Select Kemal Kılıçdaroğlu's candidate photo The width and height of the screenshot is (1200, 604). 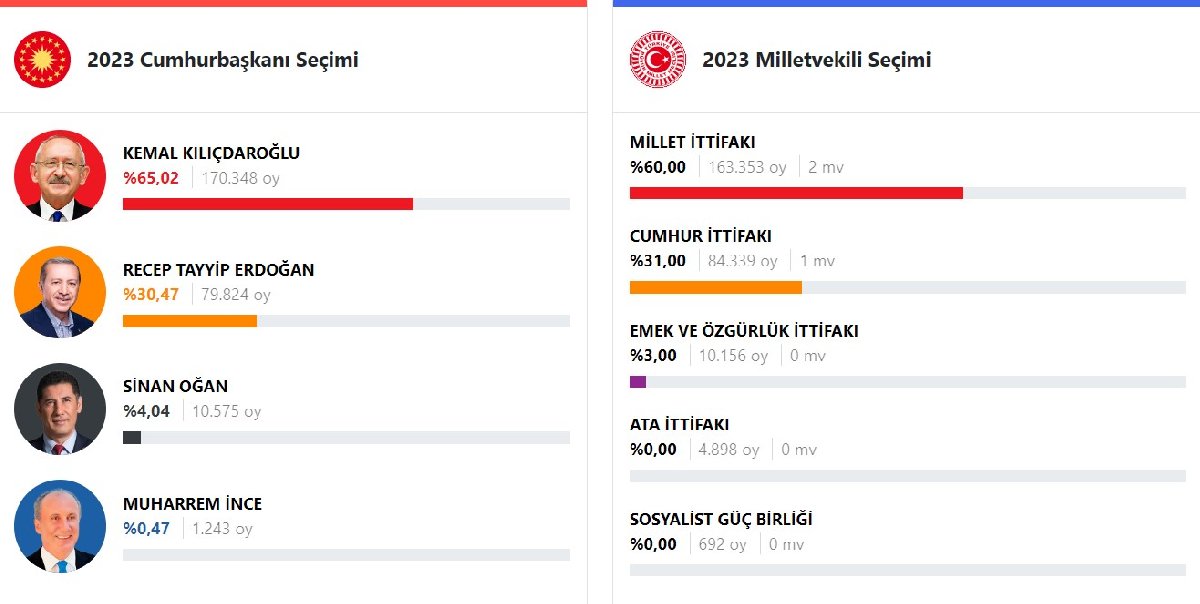click(60, 175)
